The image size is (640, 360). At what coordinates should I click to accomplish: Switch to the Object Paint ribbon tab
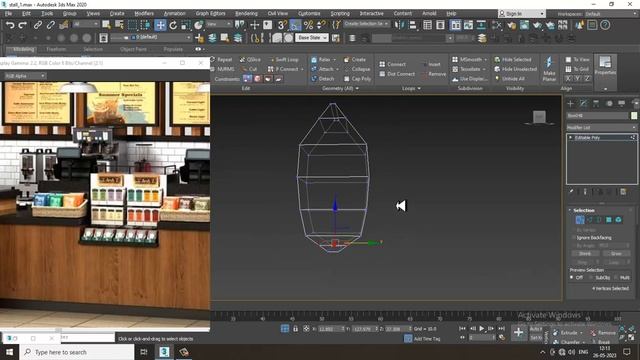[x=133, y=49]
